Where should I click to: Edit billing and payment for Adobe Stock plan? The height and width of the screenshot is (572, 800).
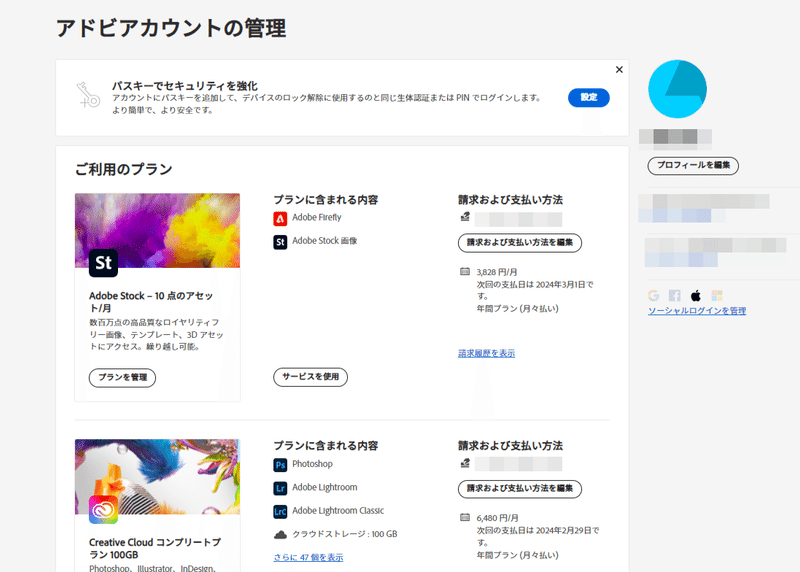520,243
